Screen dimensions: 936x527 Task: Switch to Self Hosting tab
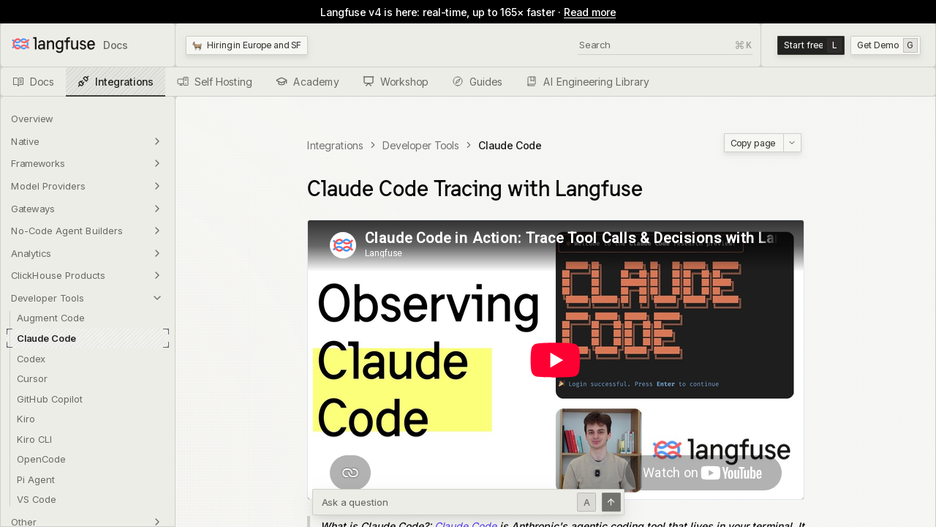pos(215,82)
